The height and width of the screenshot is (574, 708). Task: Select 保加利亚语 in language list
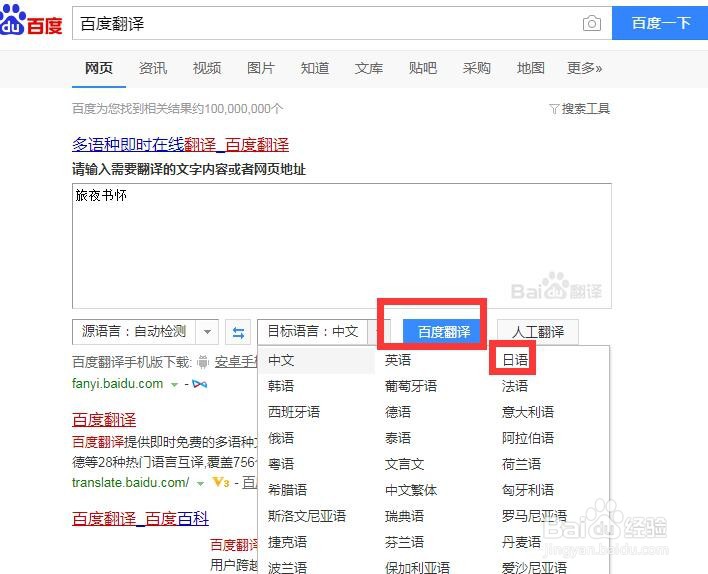[417, 567]
